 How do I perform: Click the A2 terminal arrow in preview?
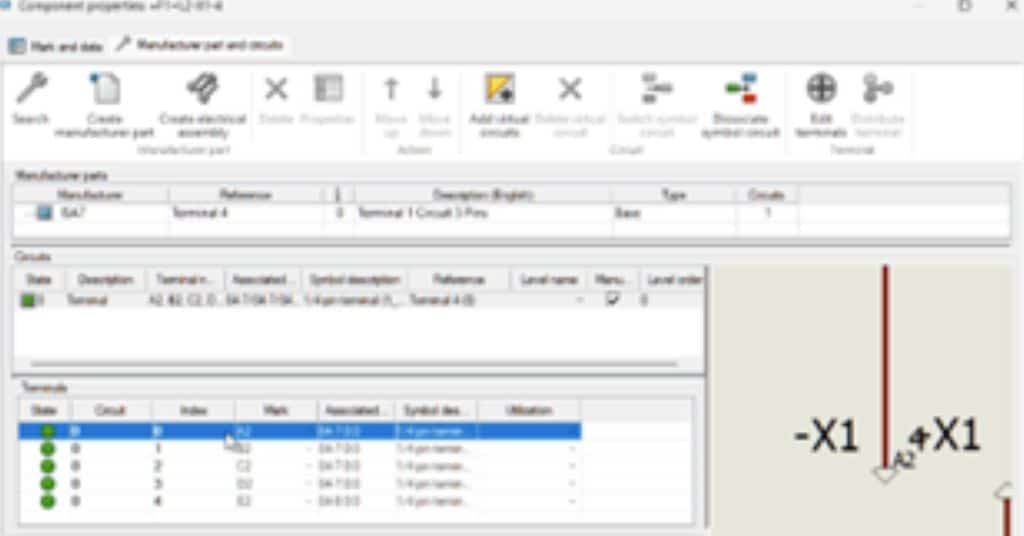(x=885, y=473)
